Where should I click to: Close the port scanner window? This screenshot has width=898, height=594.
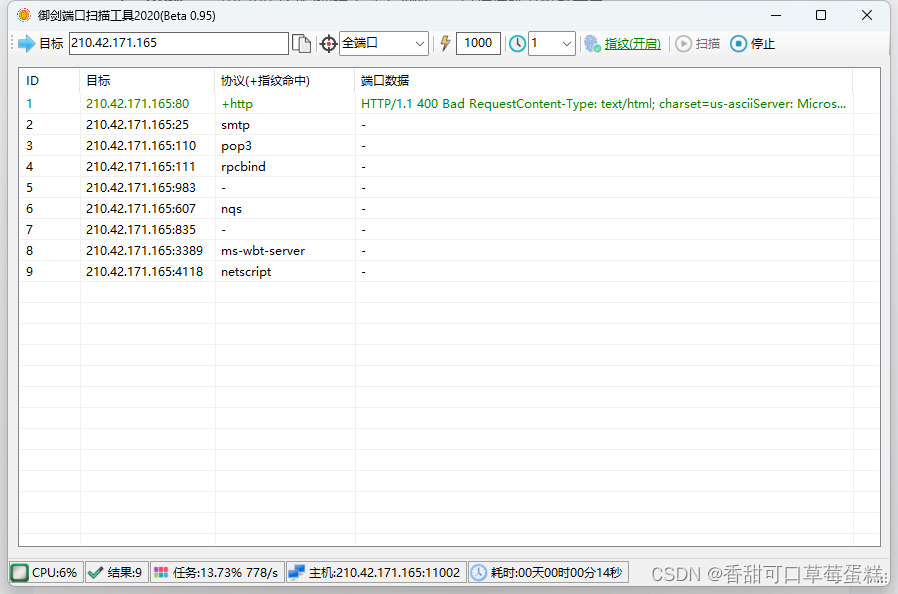pyautogui.click(x=867, y=15)
